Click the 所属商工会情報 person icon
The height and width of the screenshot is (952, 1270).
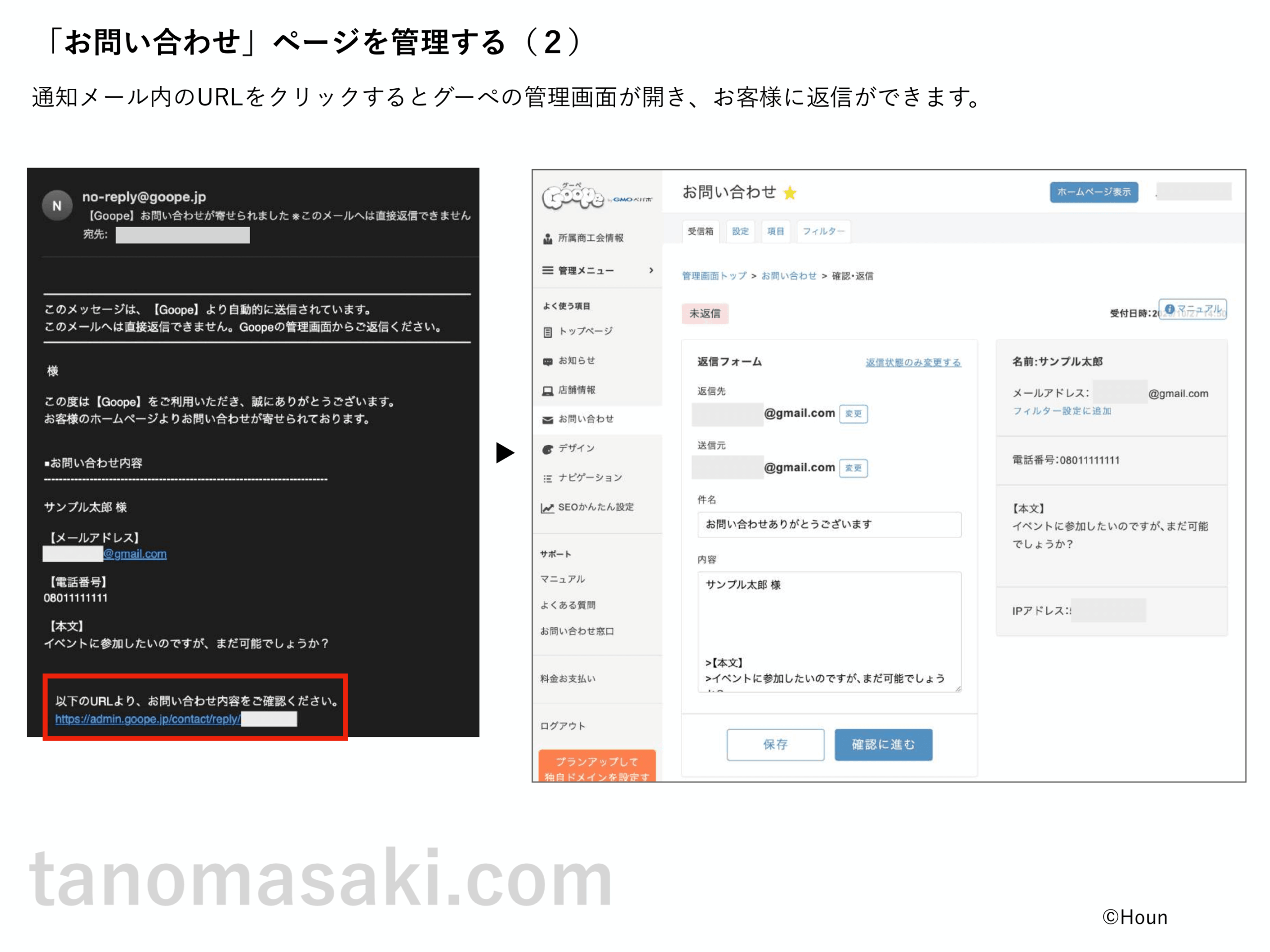[x=547, y=238]
